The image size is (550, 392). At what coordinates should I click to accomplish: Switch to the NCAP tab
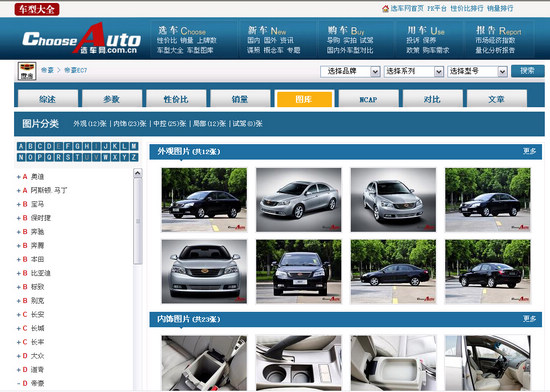[369, 99]
